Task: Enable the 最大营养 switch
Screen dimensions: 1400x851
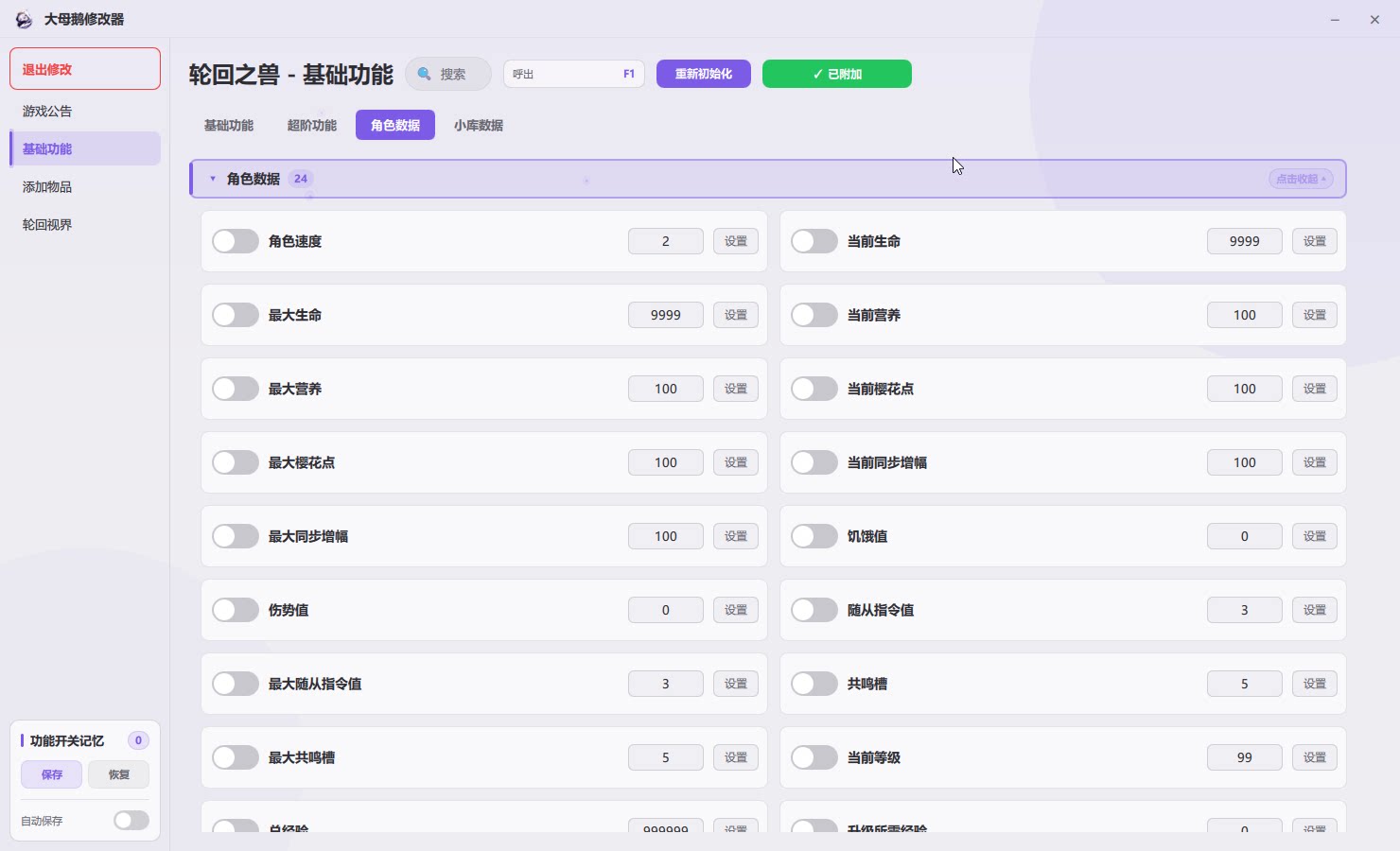Action: point(236,389)
